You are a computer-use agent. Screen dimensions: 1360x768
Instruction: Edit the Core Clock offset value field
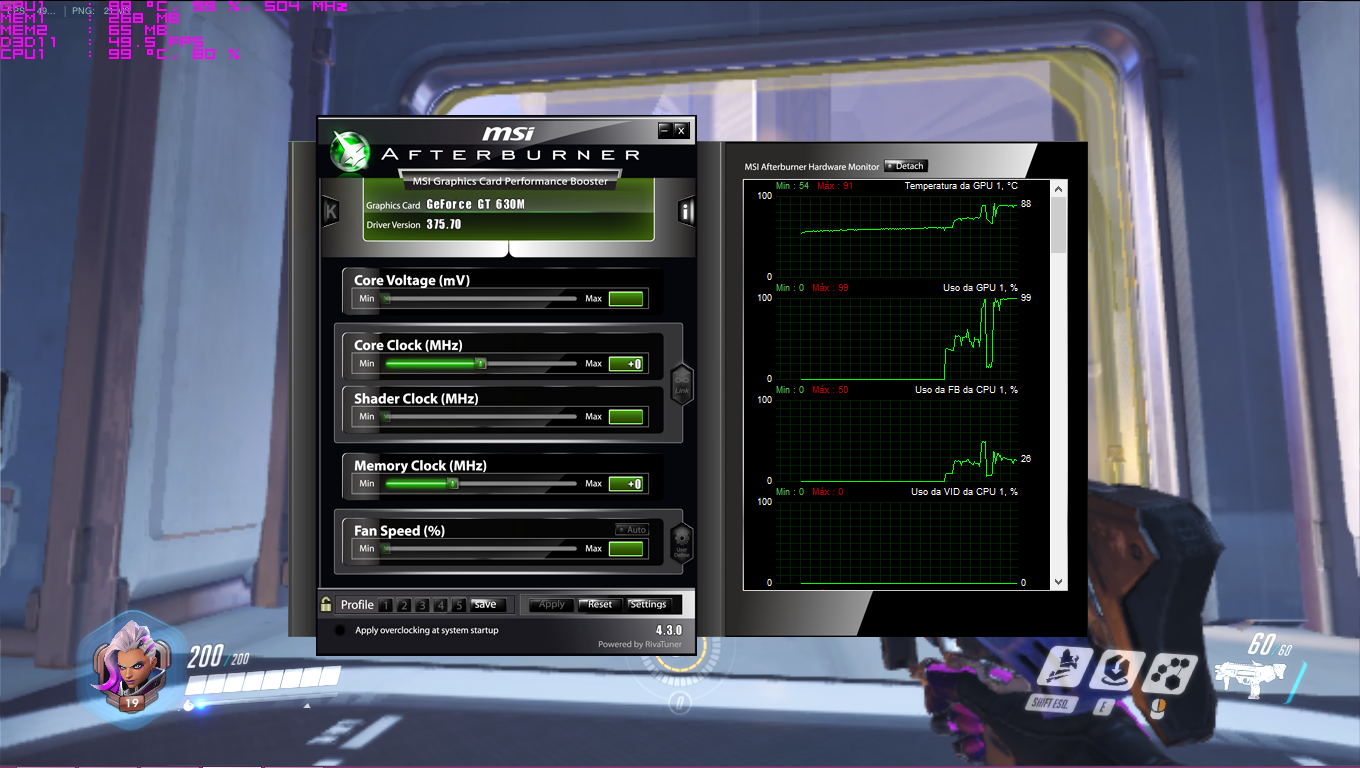coord(626,364)
